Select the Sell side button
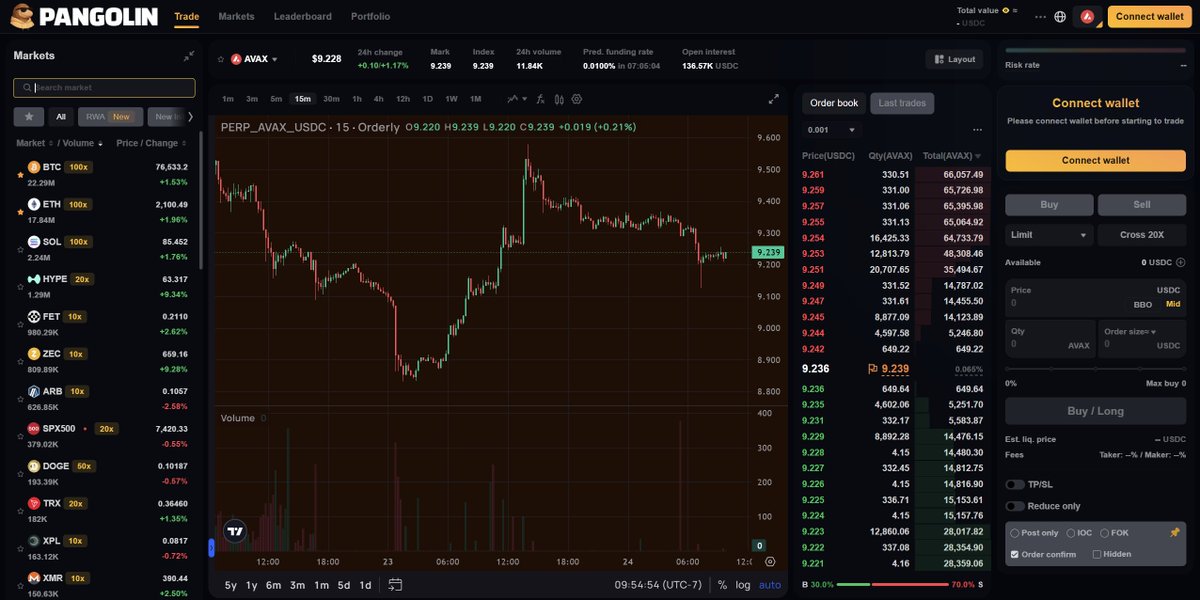 (1141, 204)
